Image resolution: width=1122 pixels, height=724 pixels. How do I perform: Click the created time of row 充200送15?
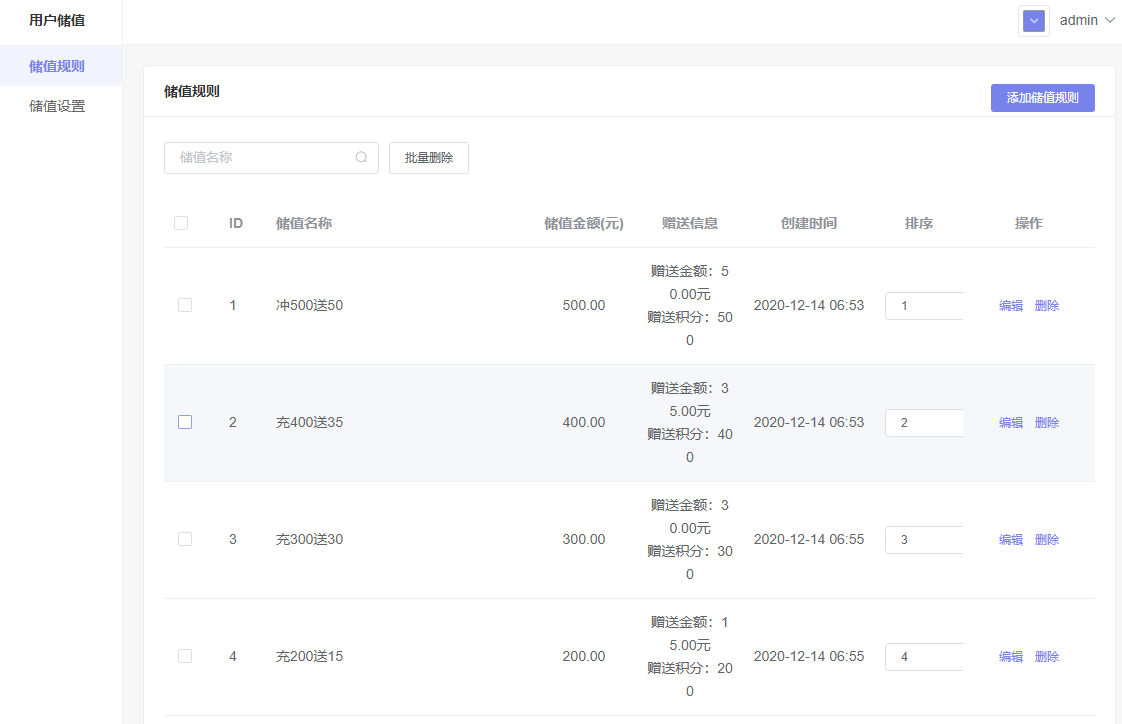pyautogui.click(x=809, y=656)
